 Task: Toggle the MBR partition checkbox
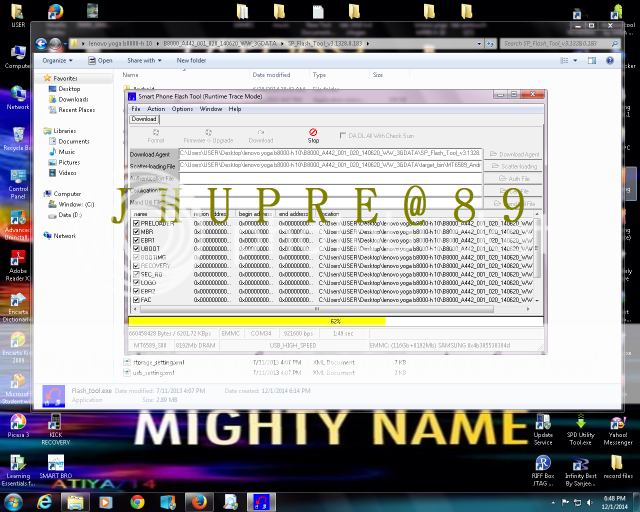pos(137,230)
